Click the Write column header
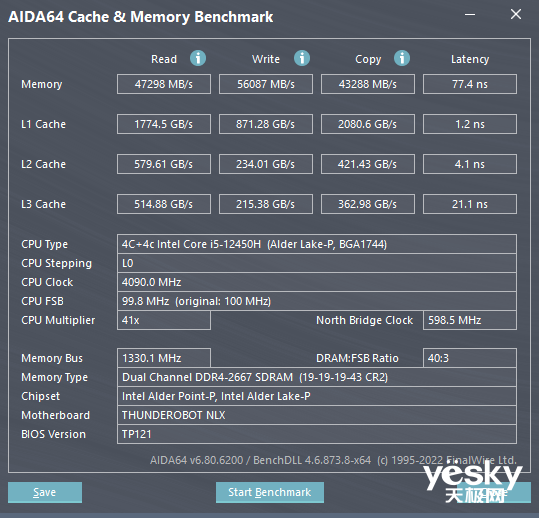Viewport: 539px width, 518px height. click(x=266, y=59)
